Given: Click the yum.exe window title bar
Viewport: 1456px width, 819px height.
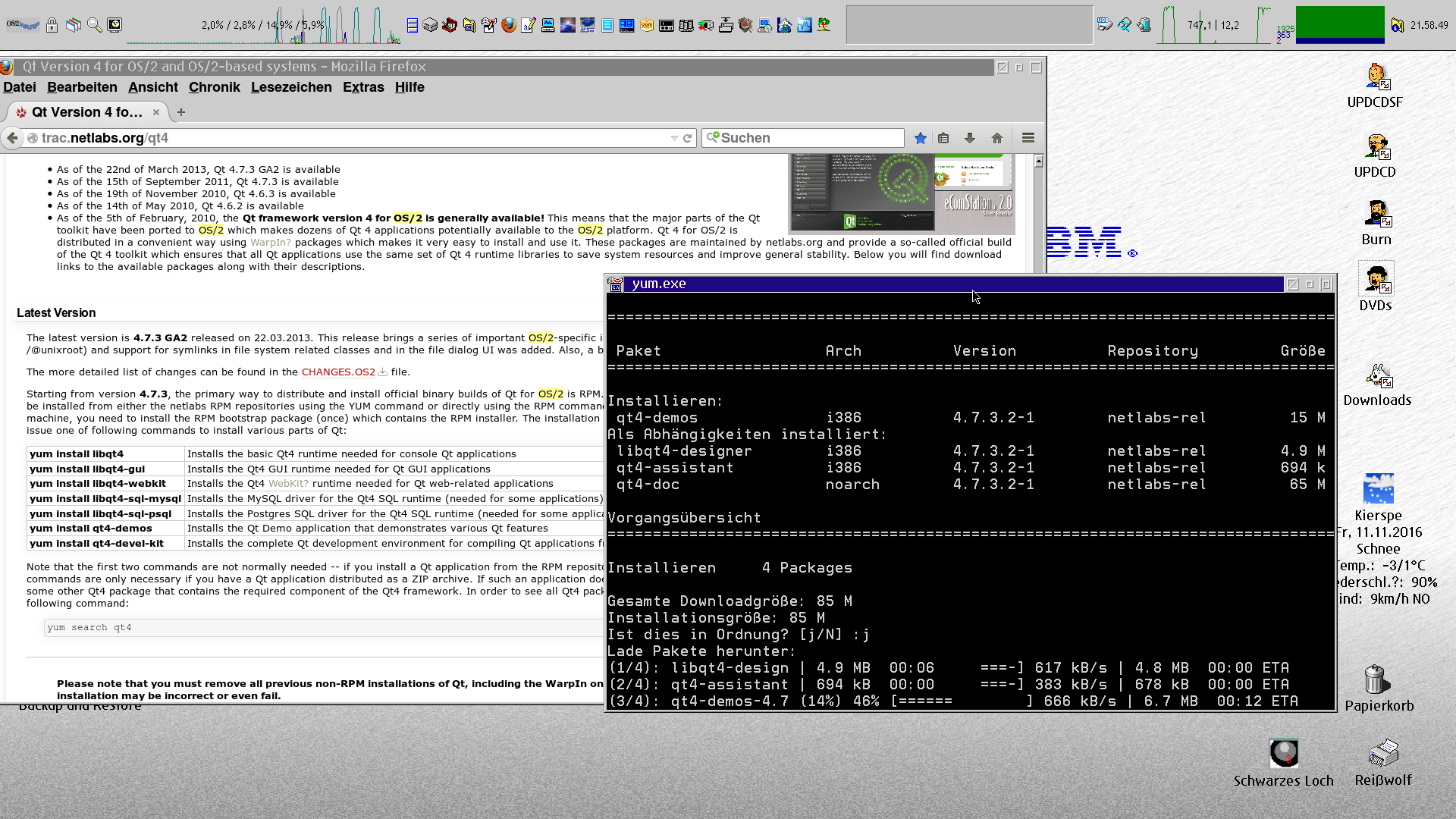Looking at the screenshot, I should point(954,284).
